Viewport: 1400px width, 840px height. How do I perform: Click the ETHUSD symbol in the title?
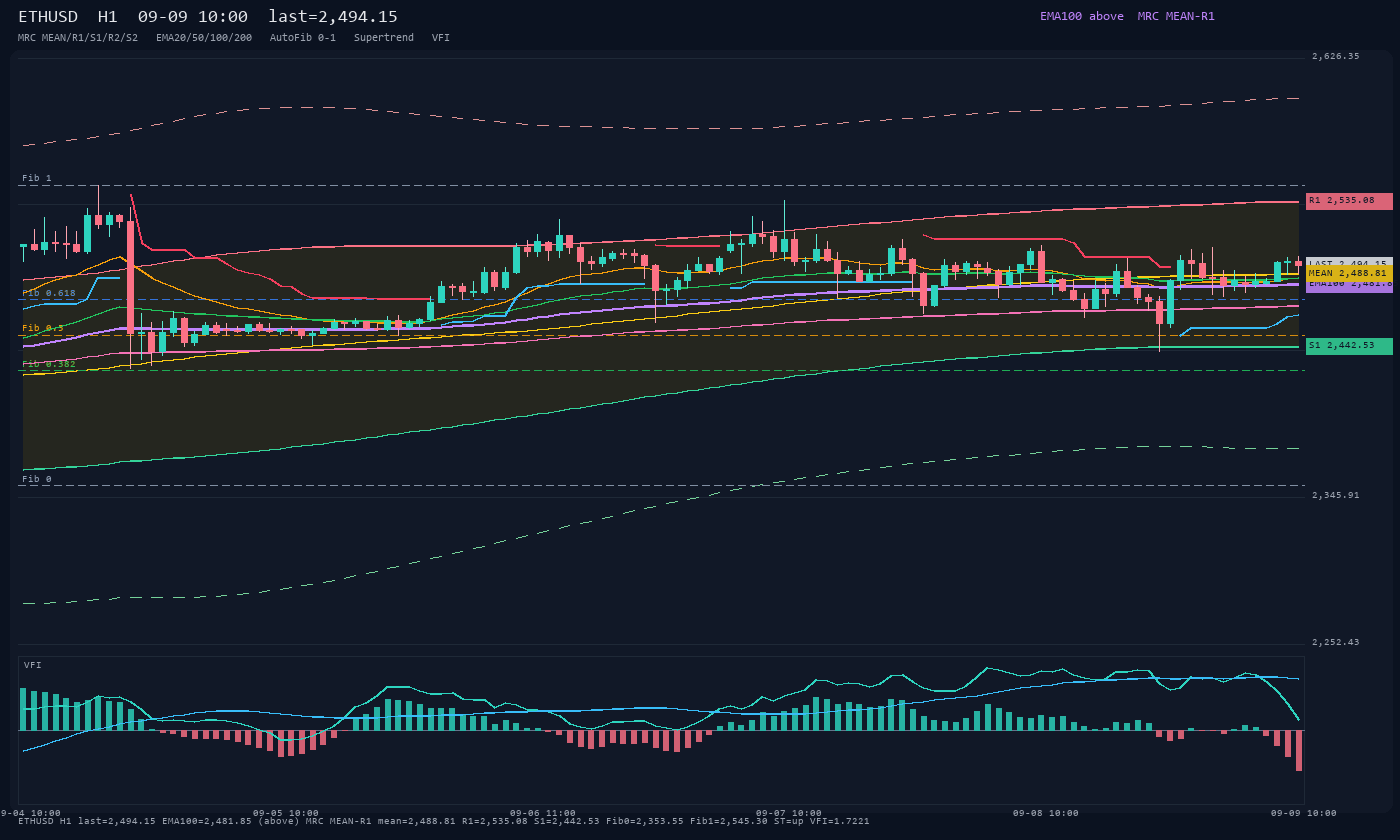click(48, 17)
